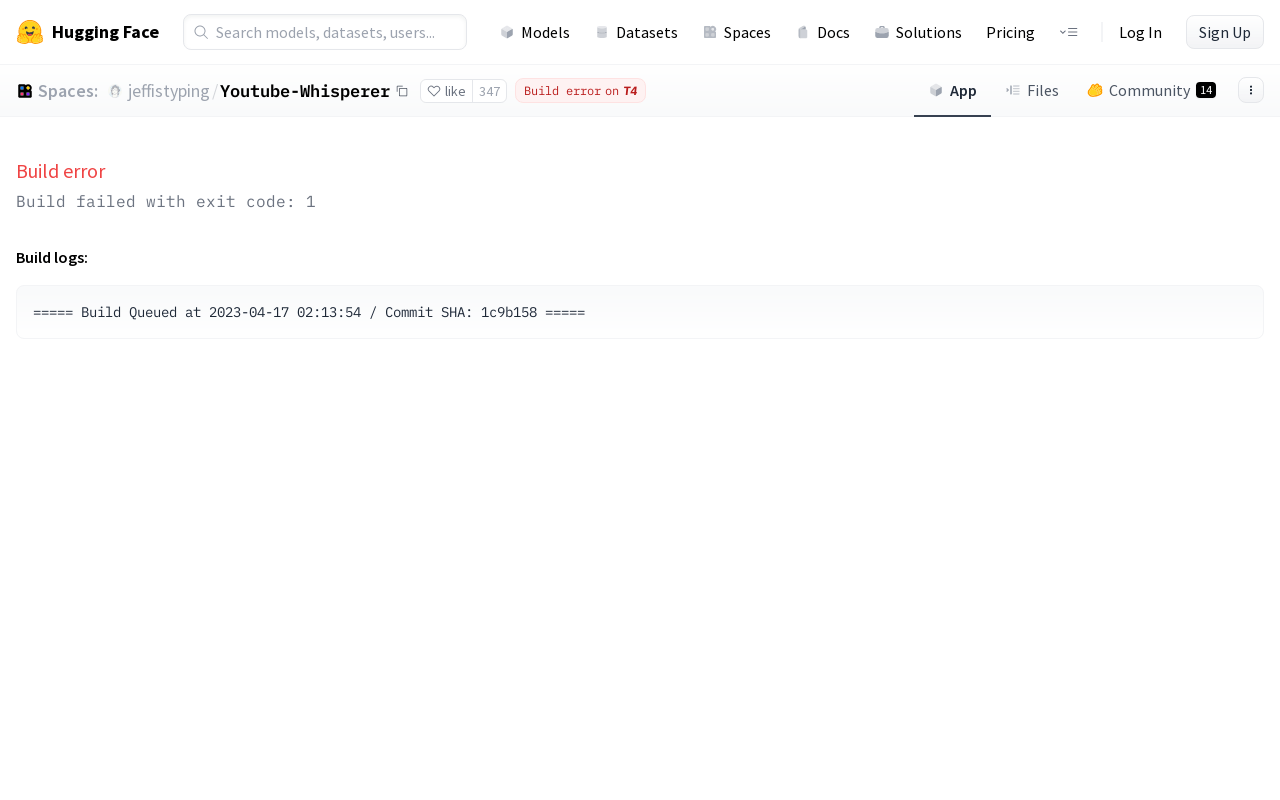Open the Youtube-Whisperer space title
Screen dimensions: 1280x800
[x=305, y=91]
